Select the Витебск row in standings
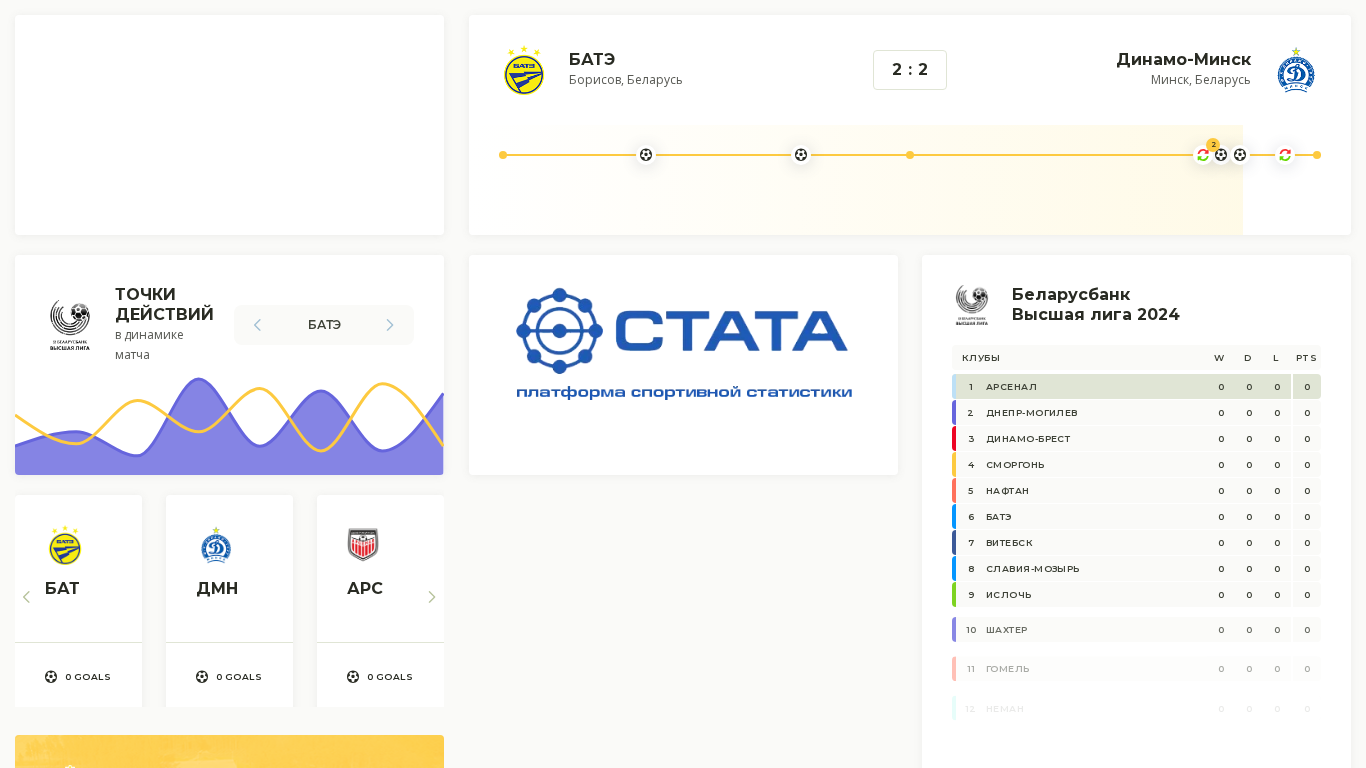Viewport: 1366px width, 768px height. pos(1136,543)
